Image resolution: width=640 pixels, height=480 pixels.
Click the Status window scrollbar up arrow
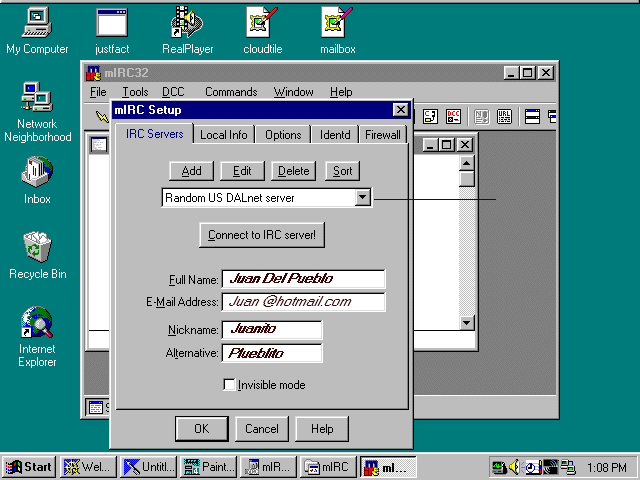pos(467,163)
